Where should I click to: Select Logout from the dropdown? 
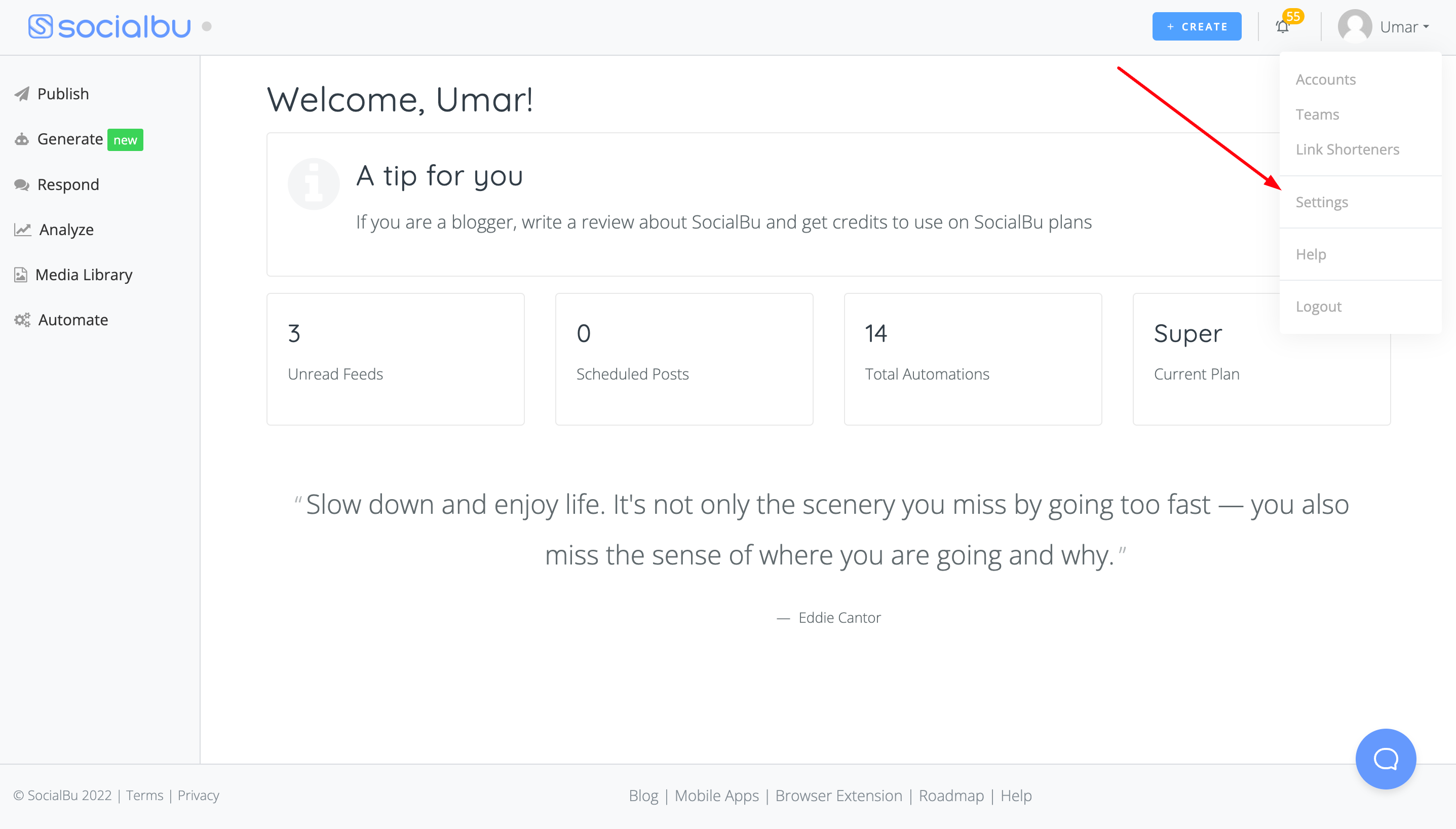[1318, 307]
